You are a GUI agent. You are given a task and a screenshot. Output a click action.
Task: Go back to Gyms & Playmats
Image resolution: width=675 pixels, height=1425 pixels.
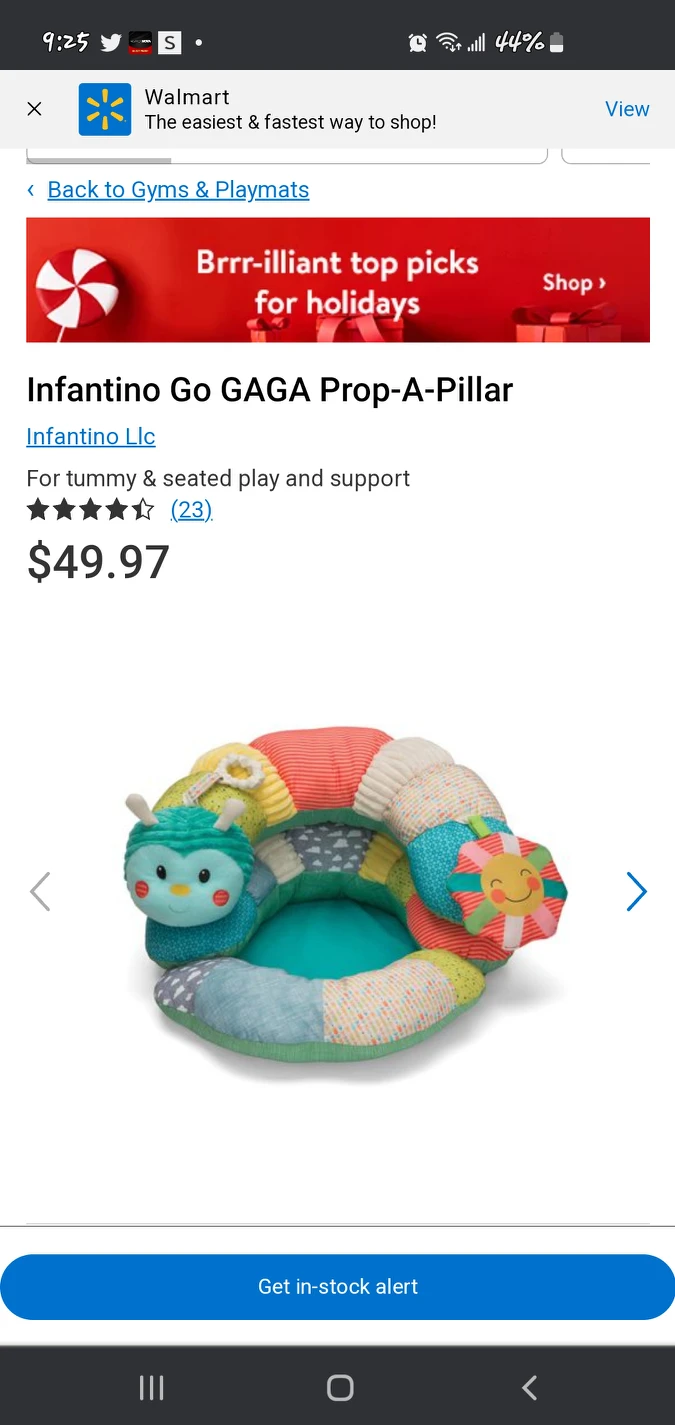click(x=178, y=190)
